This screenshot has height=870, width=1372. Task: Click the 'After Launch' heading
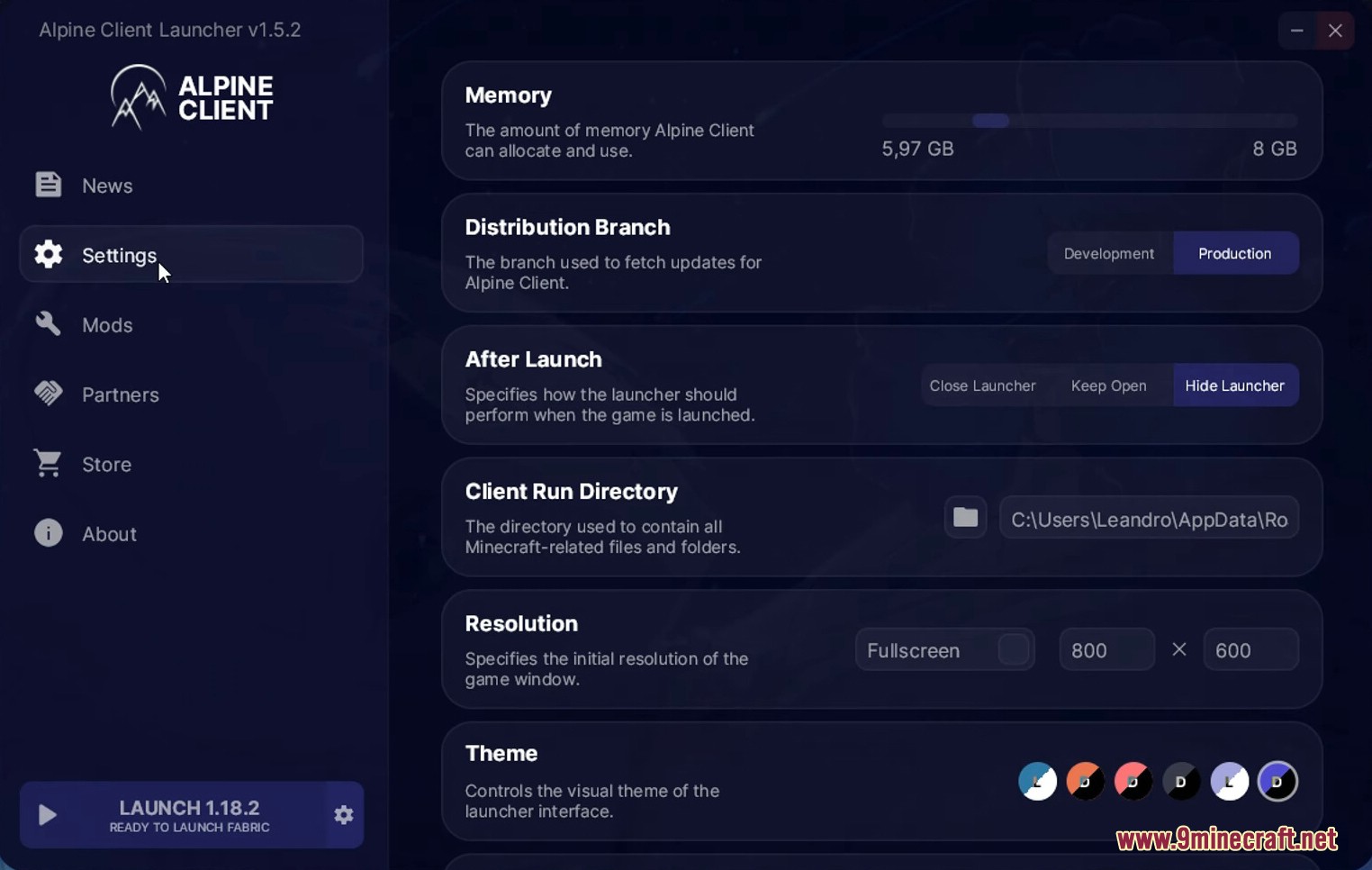point(533,359)
